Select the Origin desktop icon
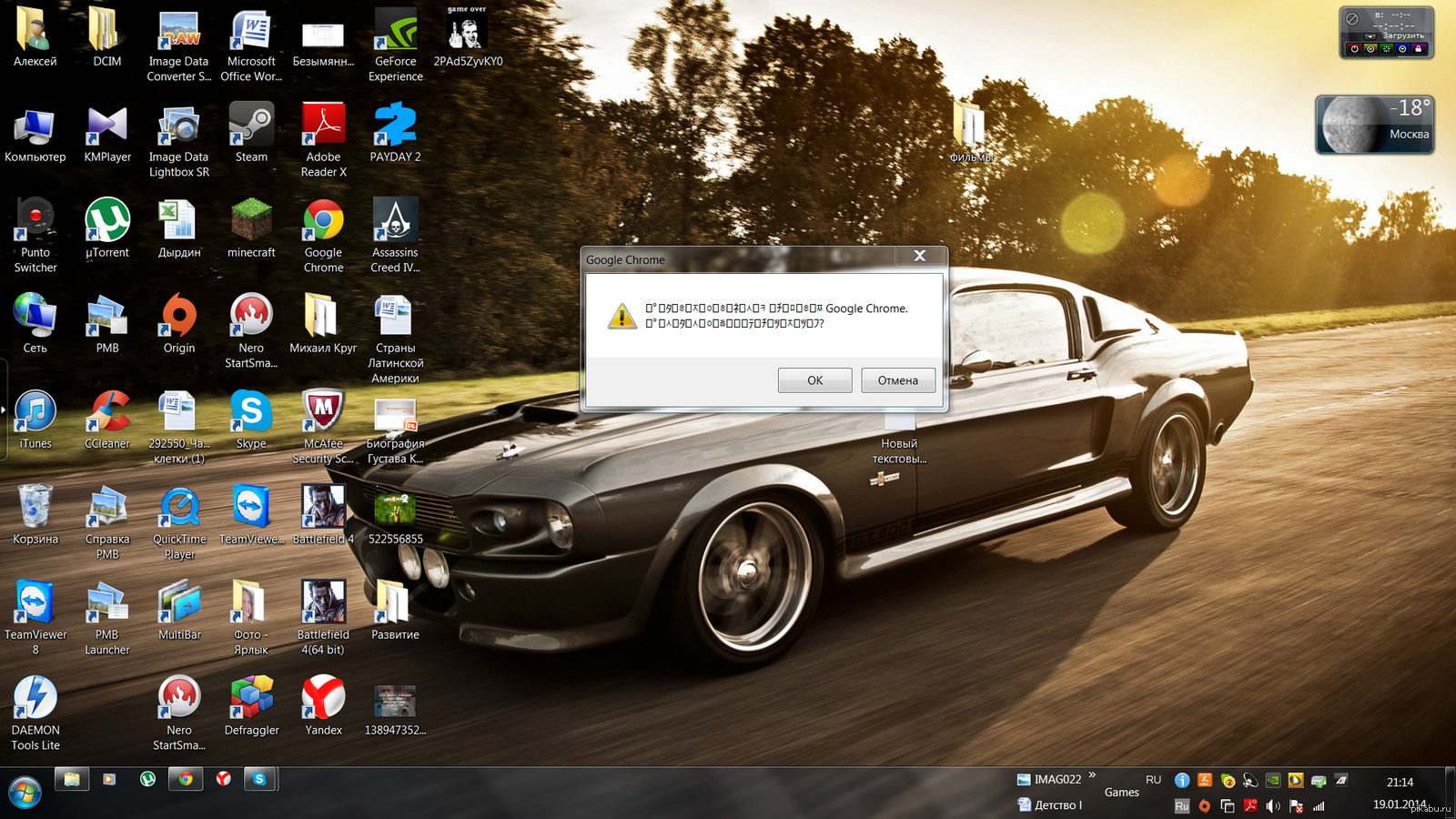 [179, 324]
